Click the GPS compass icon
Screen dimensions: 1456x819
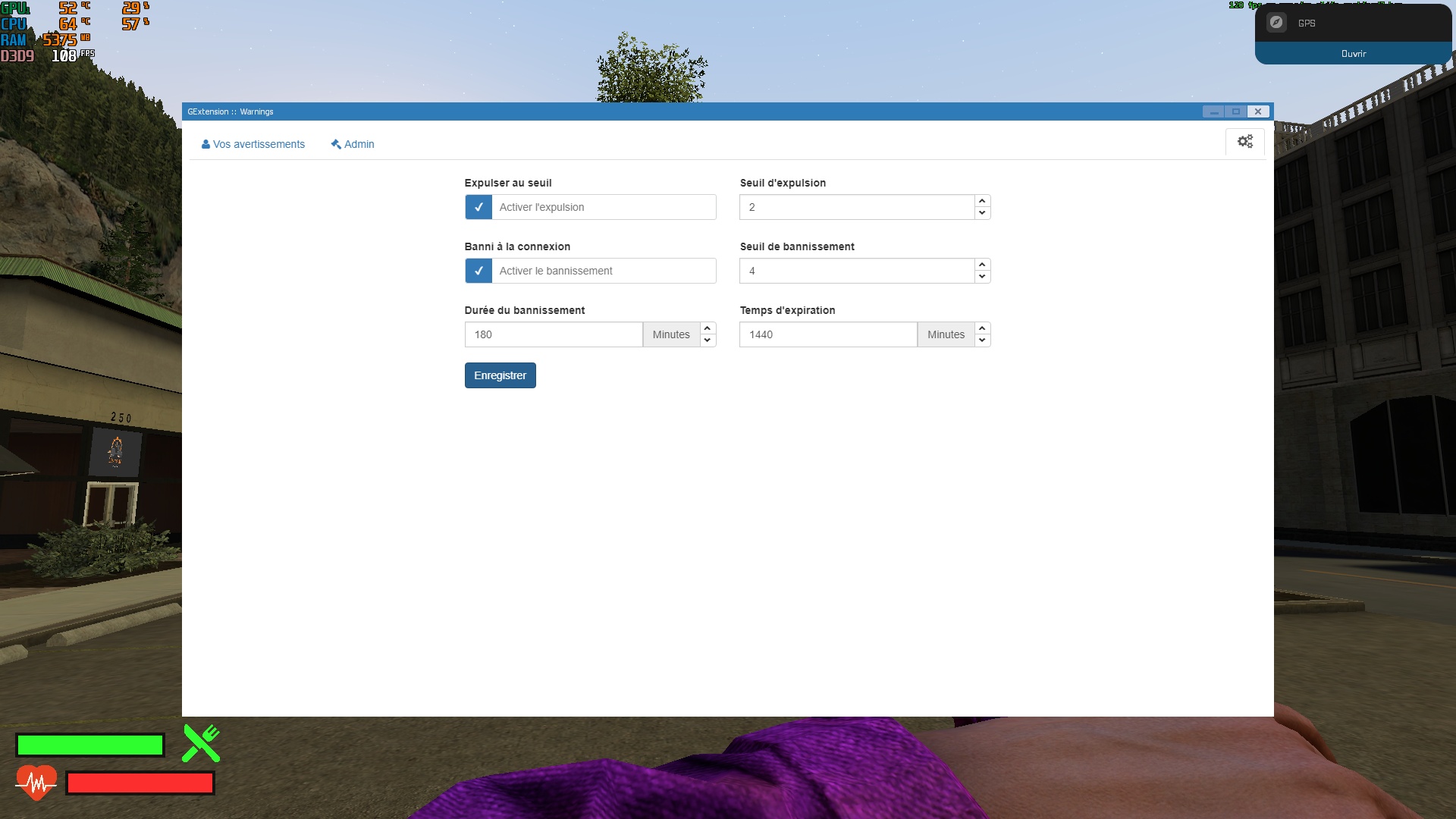click(x=1276, y=23)
